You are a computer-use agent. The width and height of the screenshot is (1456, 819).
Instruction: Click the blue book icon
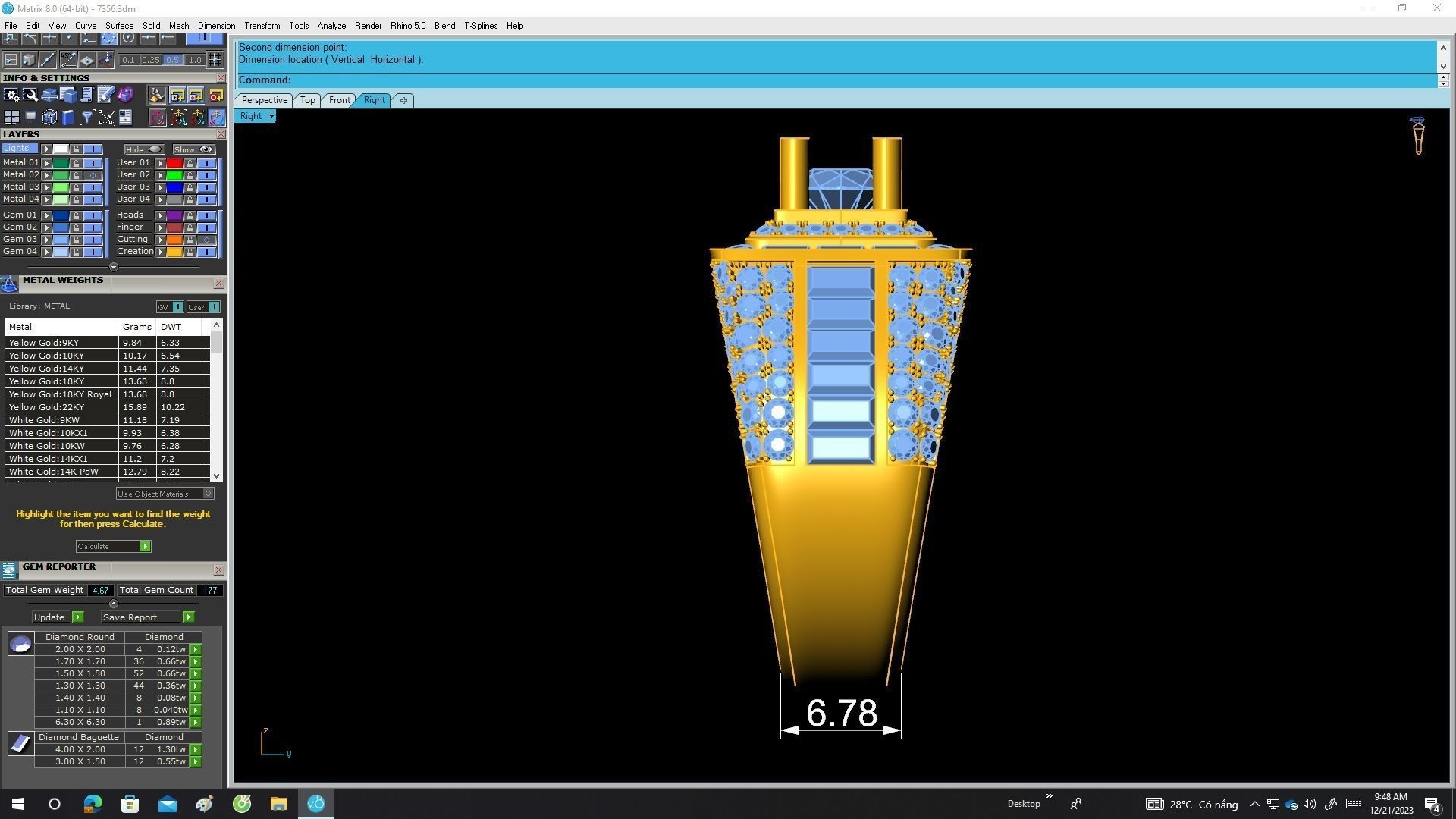68,118
